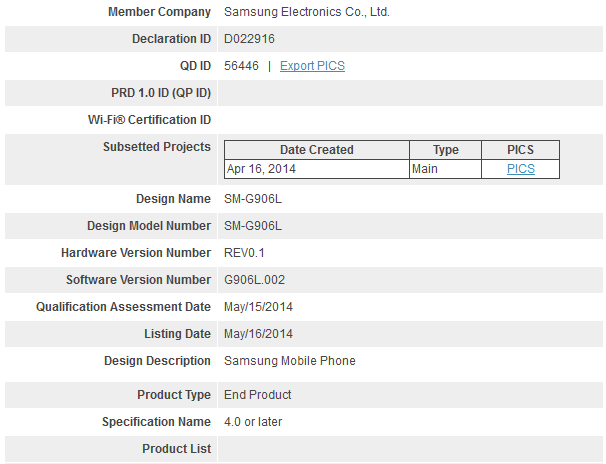Click the Design Model Number label
606x464 pixels.
[149, 226]
